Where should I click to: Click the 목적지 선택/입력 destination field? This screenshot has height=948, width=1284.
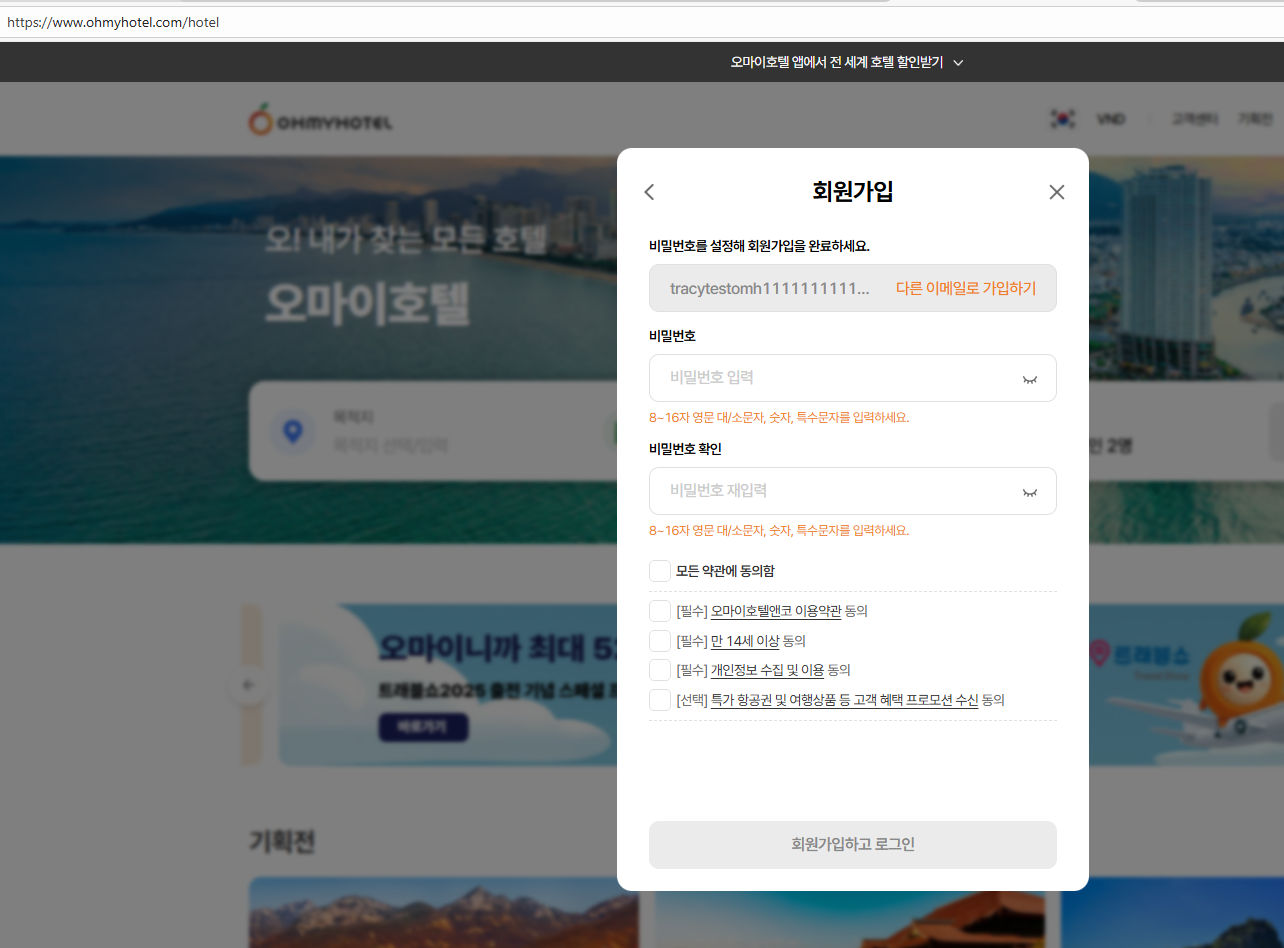[x=390, y=446]
